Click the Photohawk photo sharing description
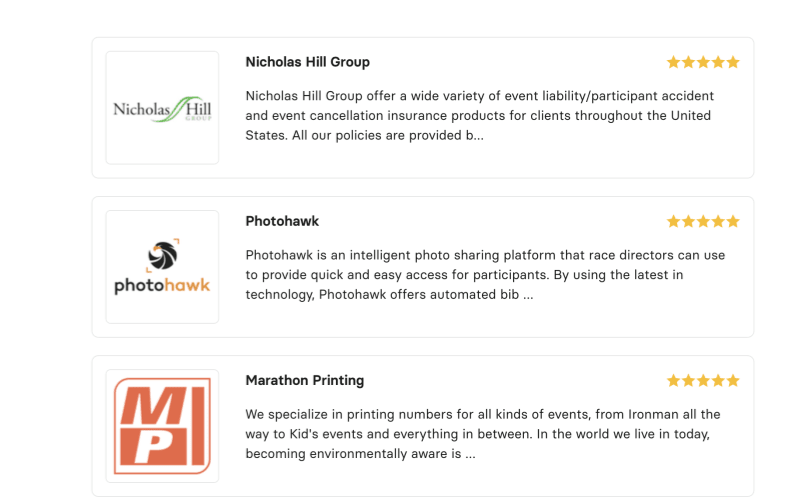Viewport: 800px width, 500px height. point(485,275)
